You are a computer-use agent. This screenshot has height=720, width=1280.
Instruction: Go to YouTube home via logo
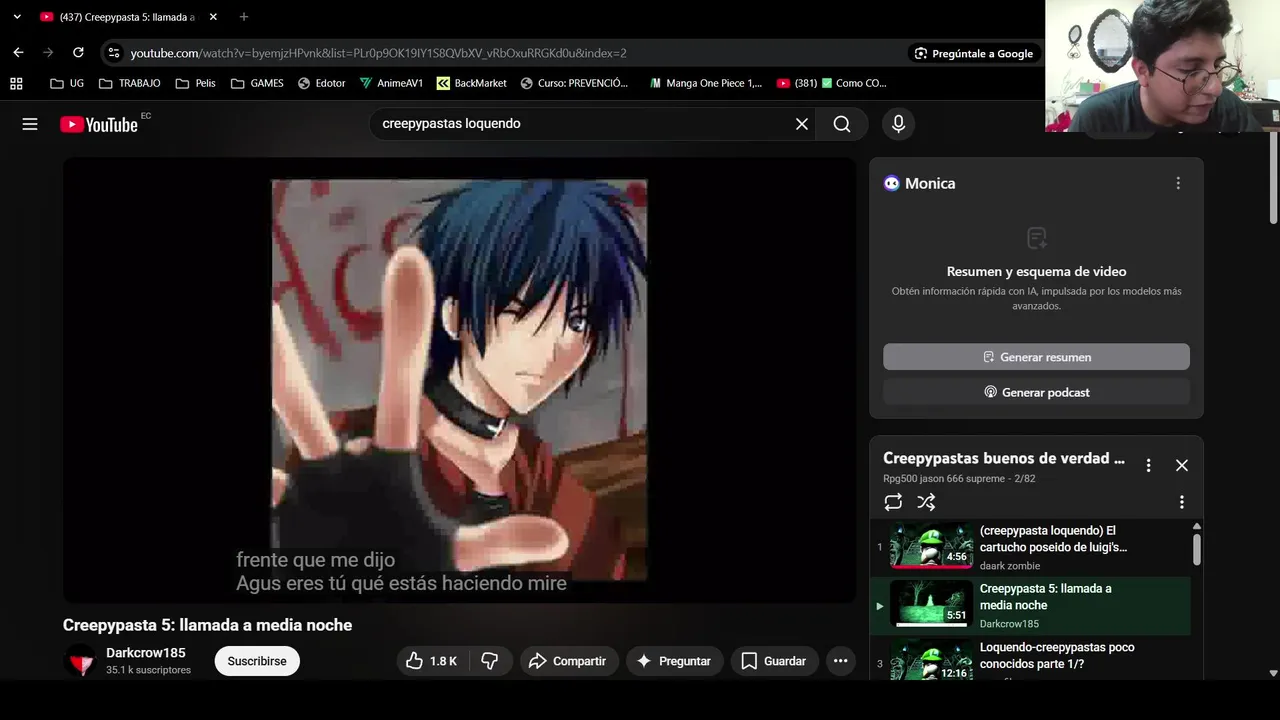tap(99, 124)
